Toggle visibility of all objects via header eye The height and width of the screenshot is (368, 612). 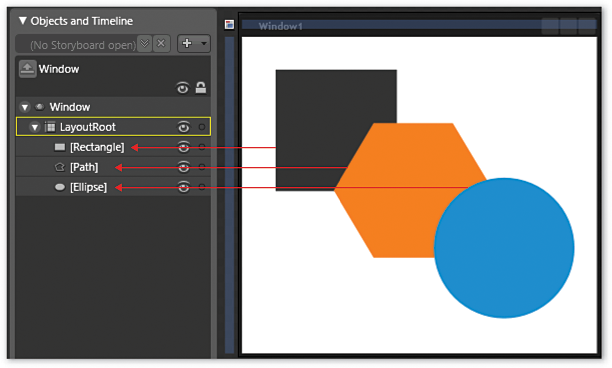pyautogui.click(x=182, y=88)
